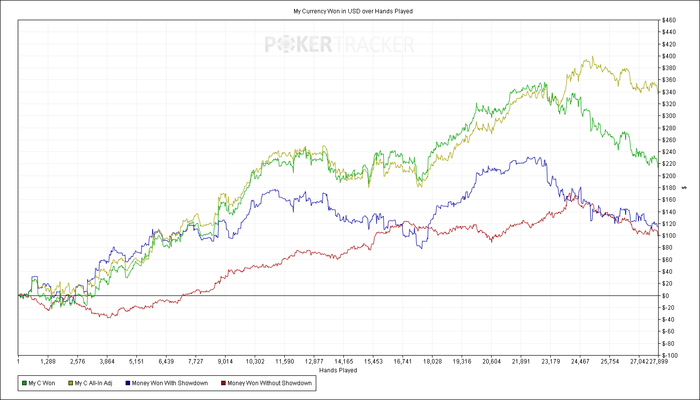The width and height of the screenshot is (700, 400).
Task: Click y-axis label $260
Action: coord(668,140)
